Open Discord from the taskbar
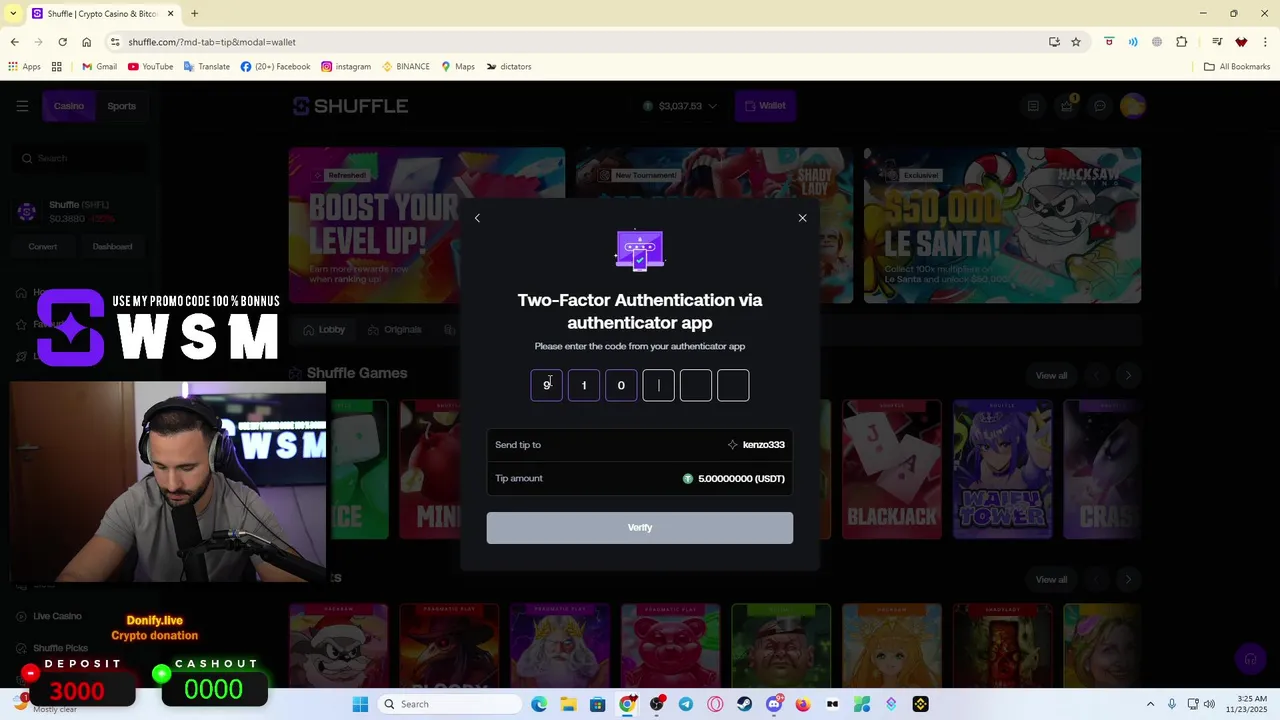This screenshot has width=1280, height=720. [774, 704]
